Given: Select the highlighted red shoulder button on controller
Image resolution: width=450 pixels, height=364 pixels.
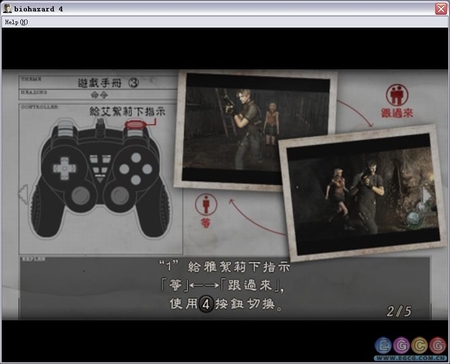Looking at the screenshot, I should (x=135, y=125).
